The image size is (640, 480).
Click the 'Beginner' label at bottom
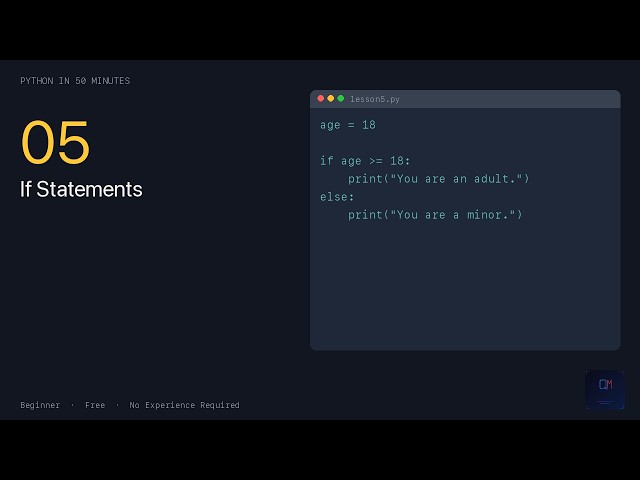click(x=40, y=405)
